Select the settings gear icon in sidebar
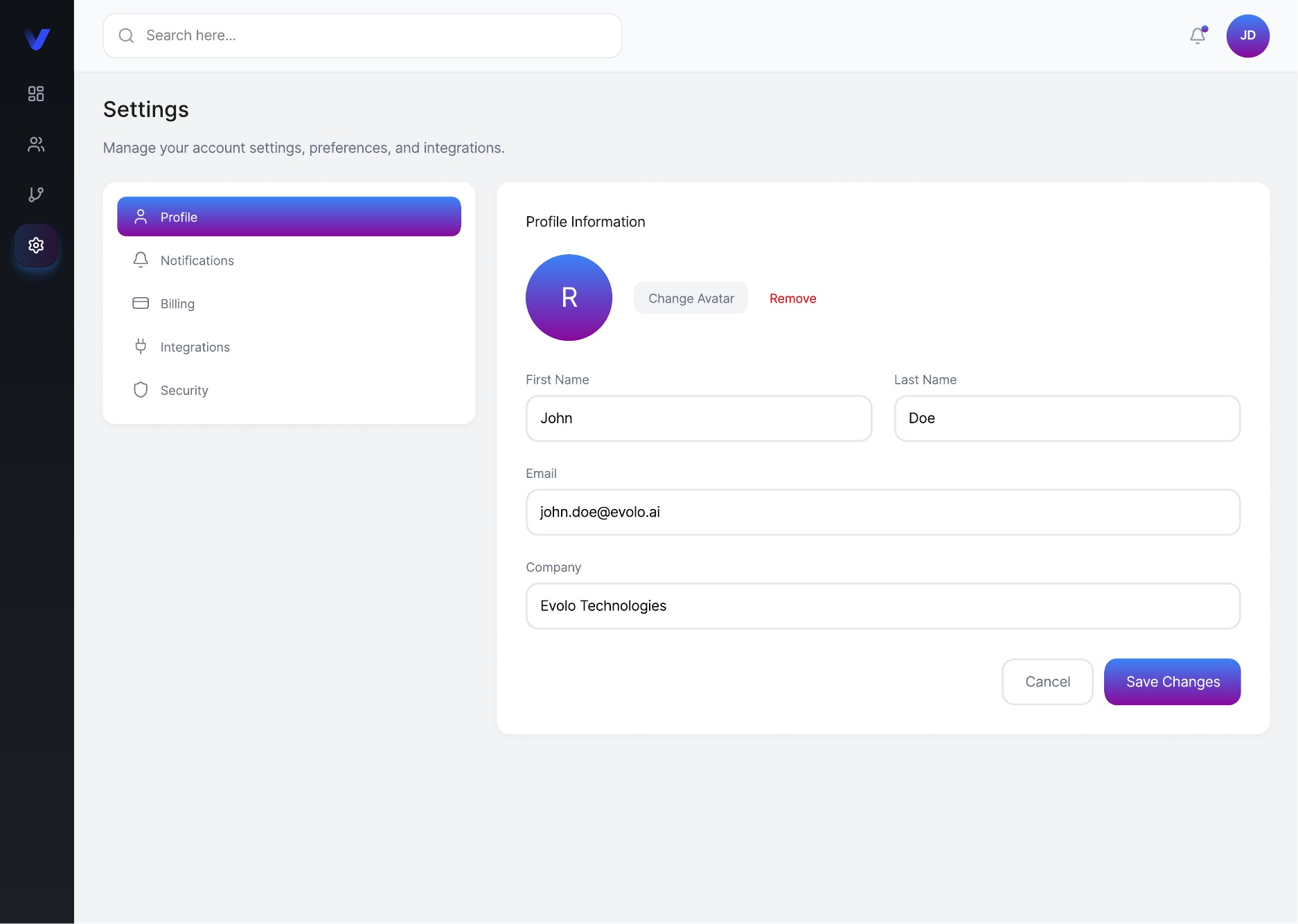This screenshot has width=1298, height=924. (36, 245)
